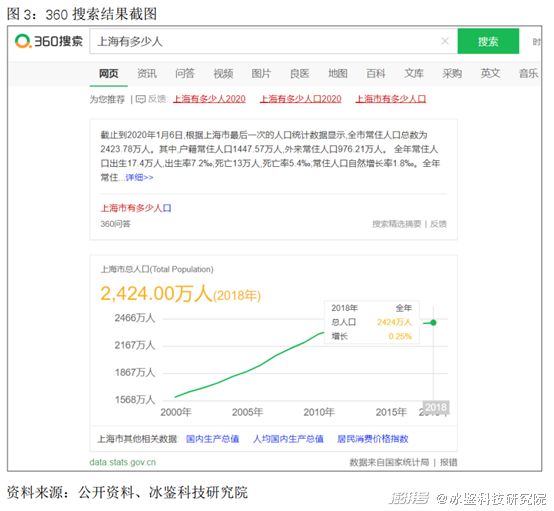Click 反馈 beside 搜索精选摘要

(438, 224)
